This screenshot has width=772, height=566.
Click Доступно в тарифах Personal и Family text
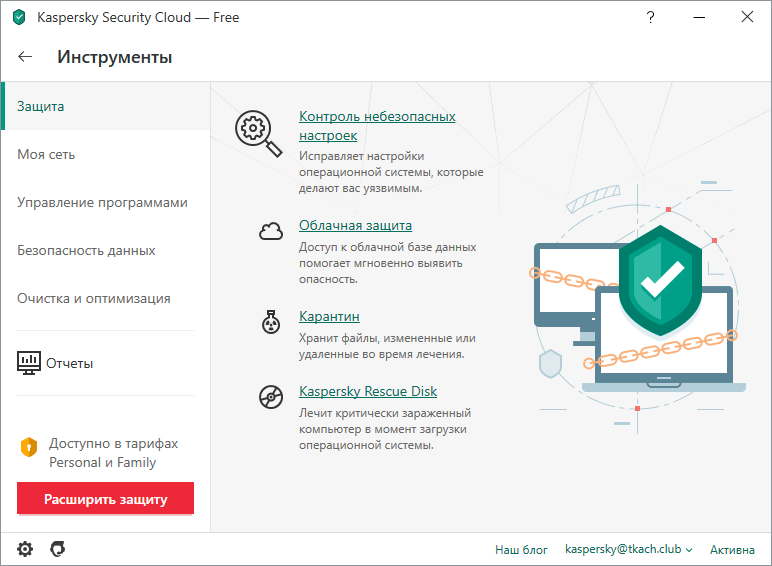[113, 453]
